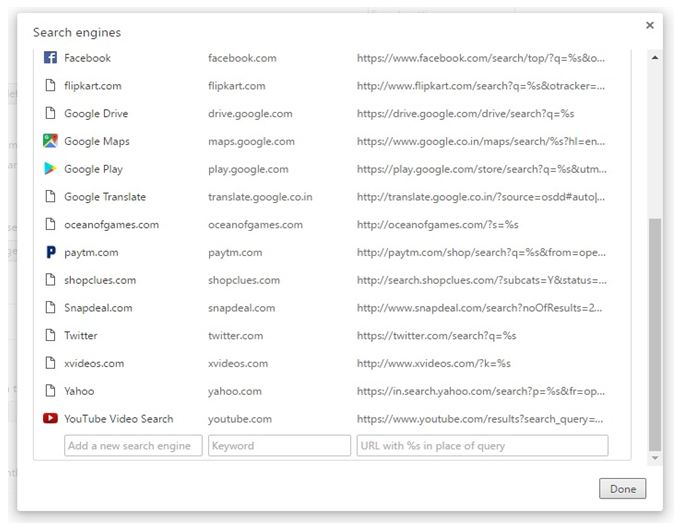
Task: Click the Google Play triangle icon
Action: coord(50,168)
